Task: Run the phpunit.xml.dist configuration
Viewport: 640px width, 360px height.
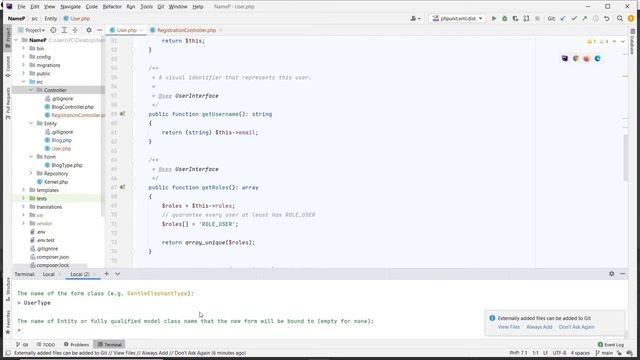Action: click(494, 18)
